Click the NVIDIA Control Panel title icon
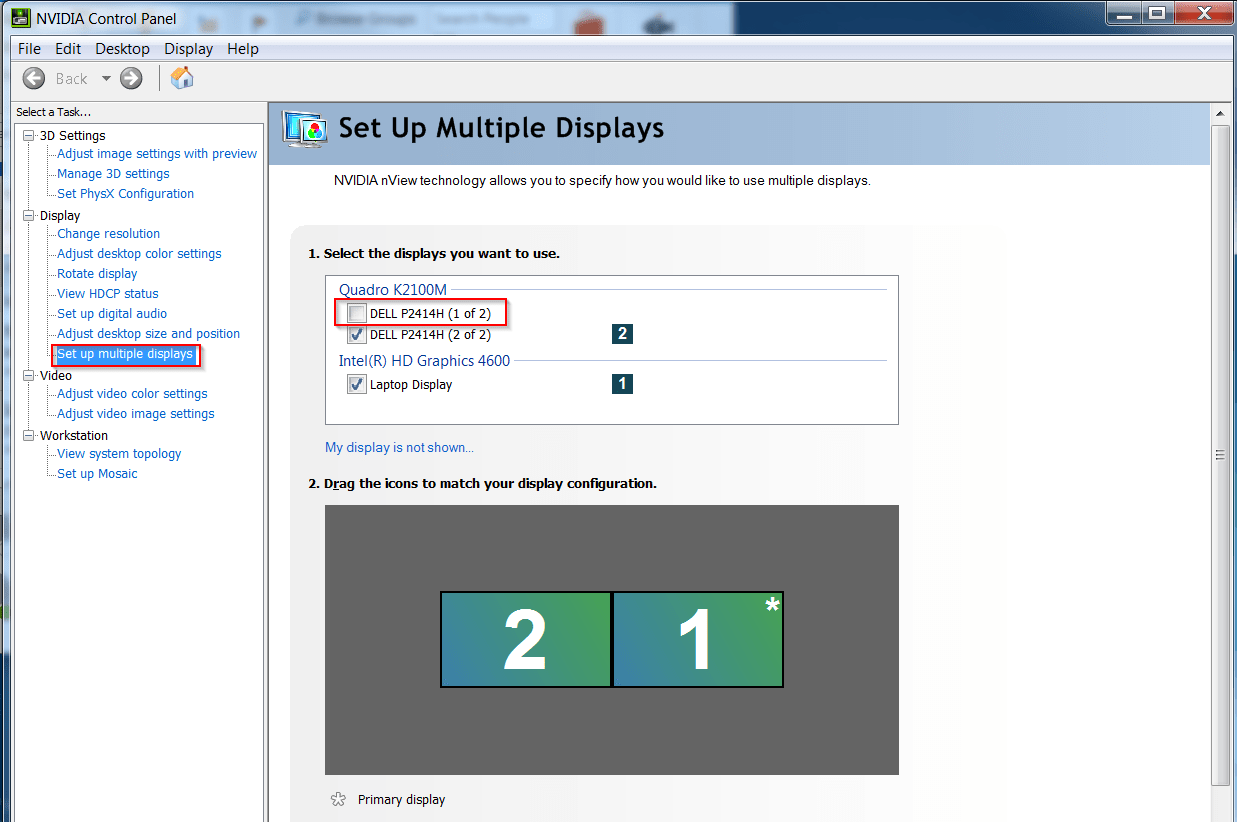The width and height of the screenshot is (1237, 822). coord(20,17)
